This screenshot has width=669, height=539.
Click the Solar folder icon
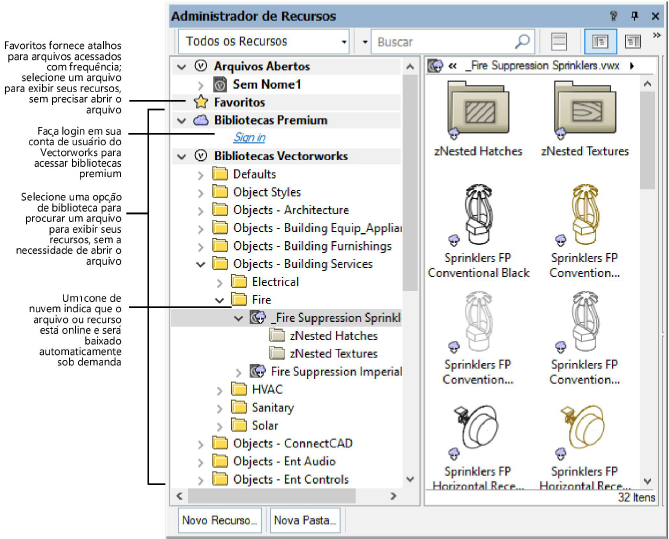(239, 425)
